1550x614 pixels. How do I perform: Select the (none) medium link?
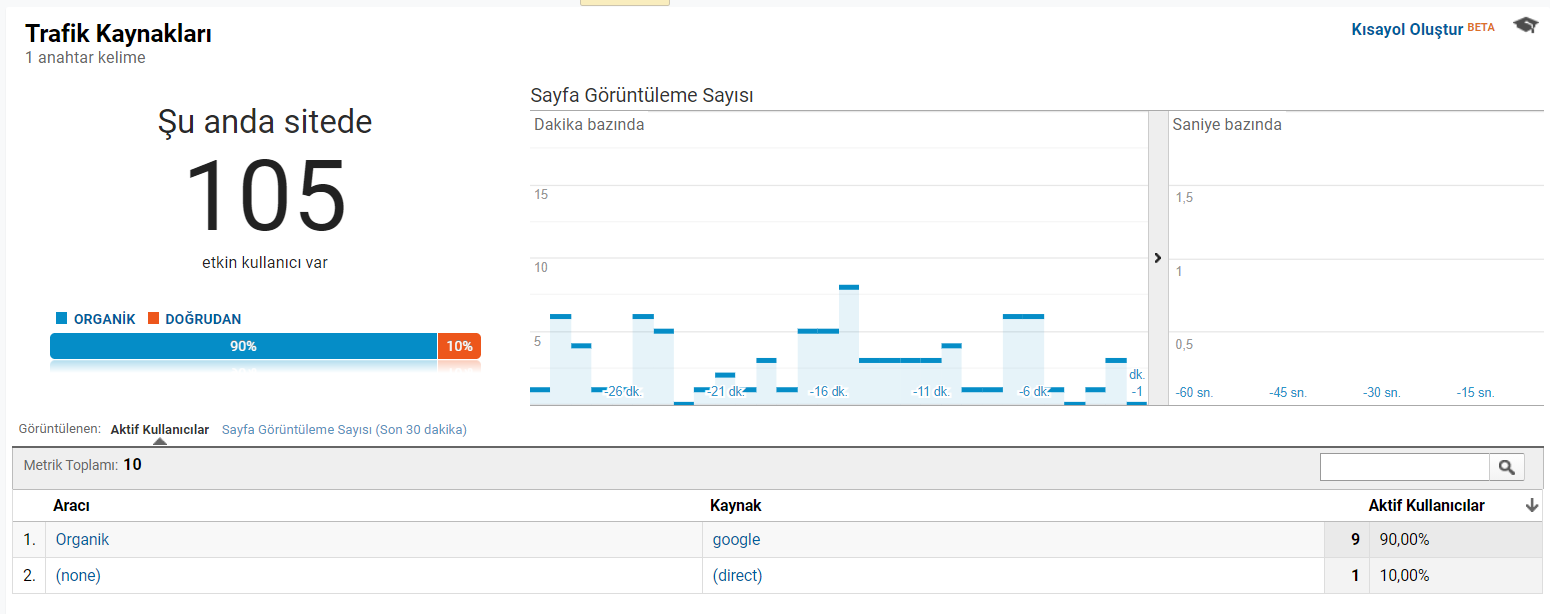[78, 576]
